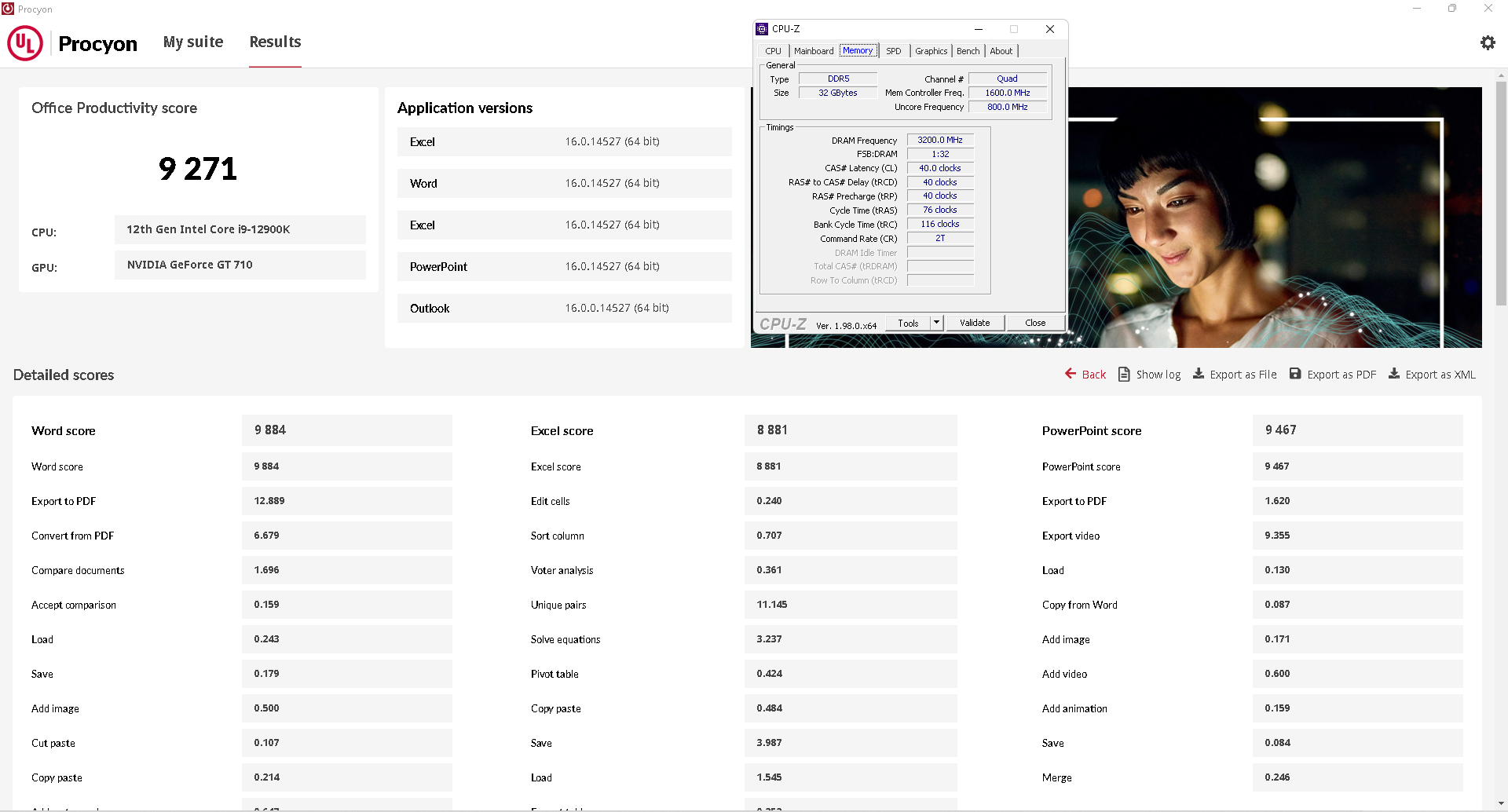Click Export as PDF link

pyautogui.click(x=1341, y=375)
